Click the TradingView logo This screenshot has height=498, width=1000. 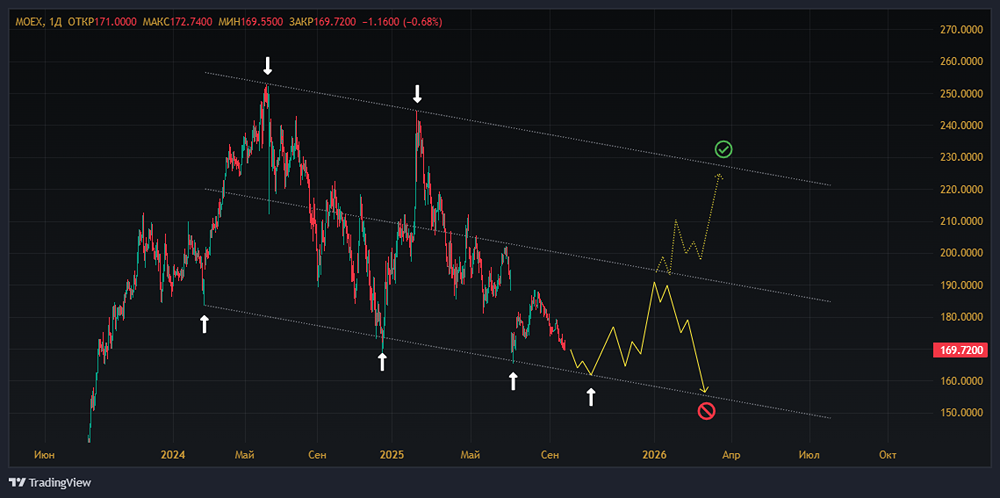(x=50, y=483)
